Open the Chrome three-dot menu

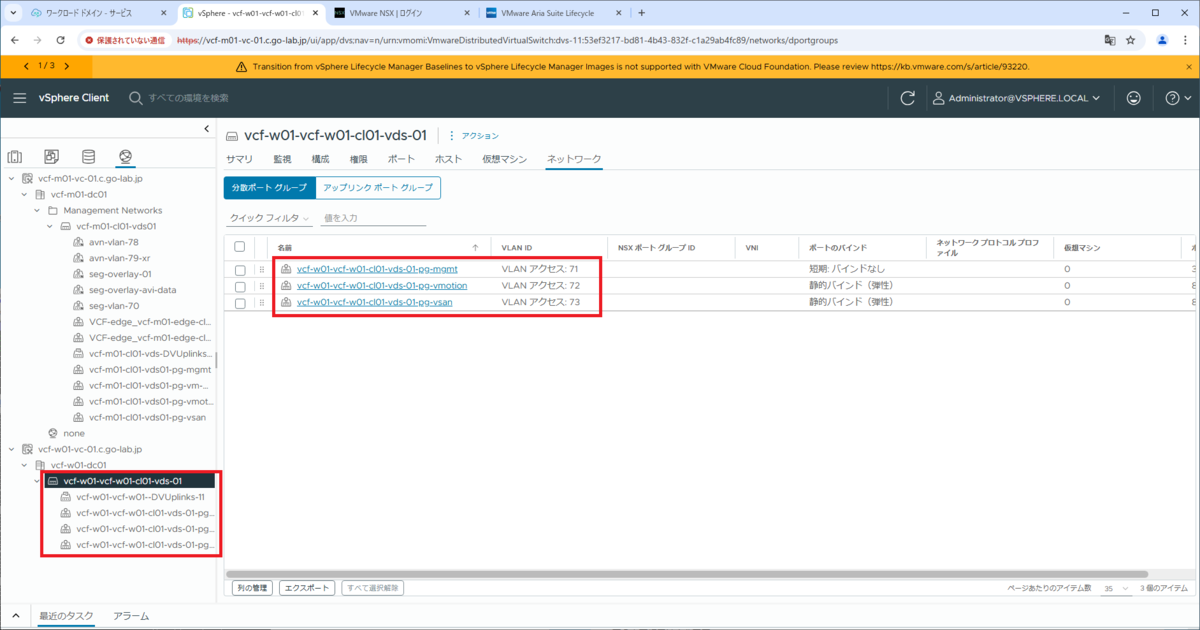pos(1186,40)
